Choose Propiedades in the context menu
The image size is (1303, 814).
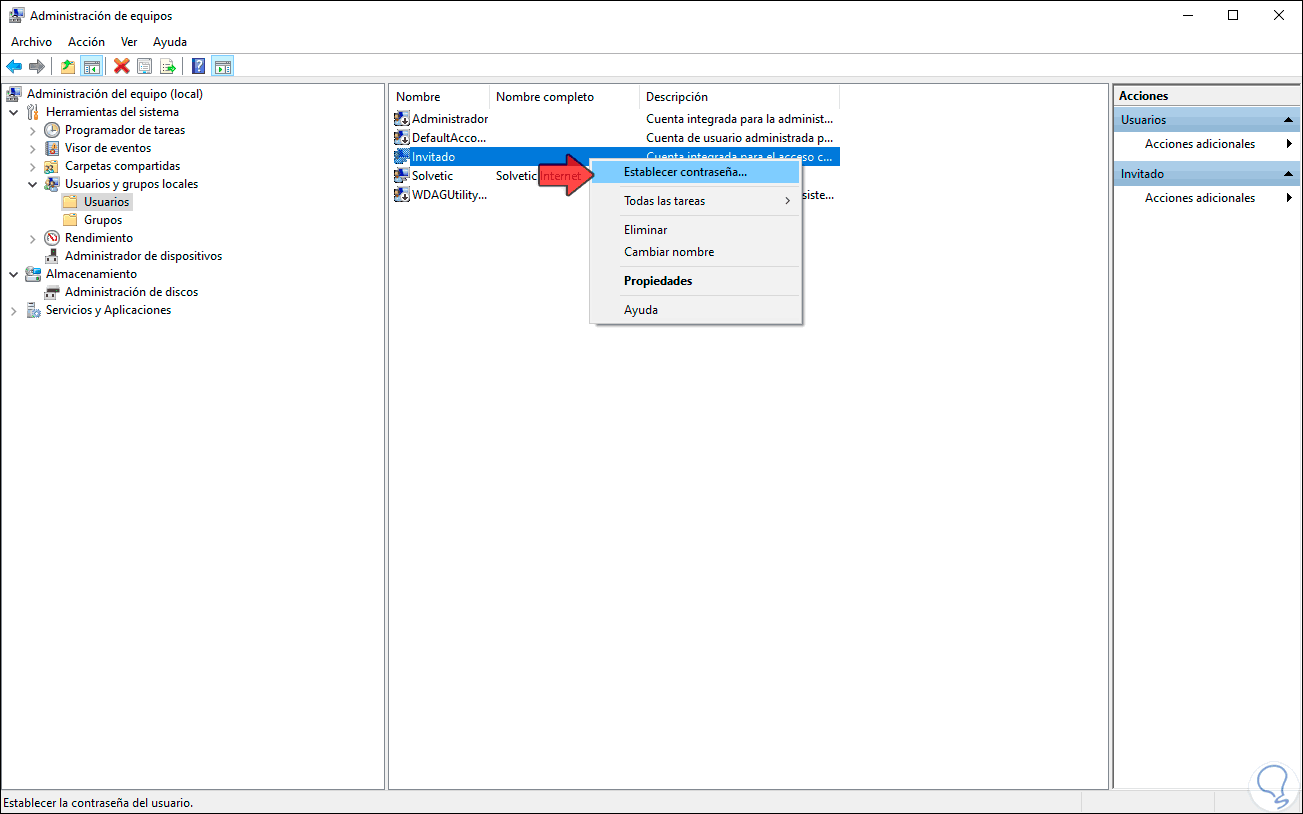coord(696,281)
